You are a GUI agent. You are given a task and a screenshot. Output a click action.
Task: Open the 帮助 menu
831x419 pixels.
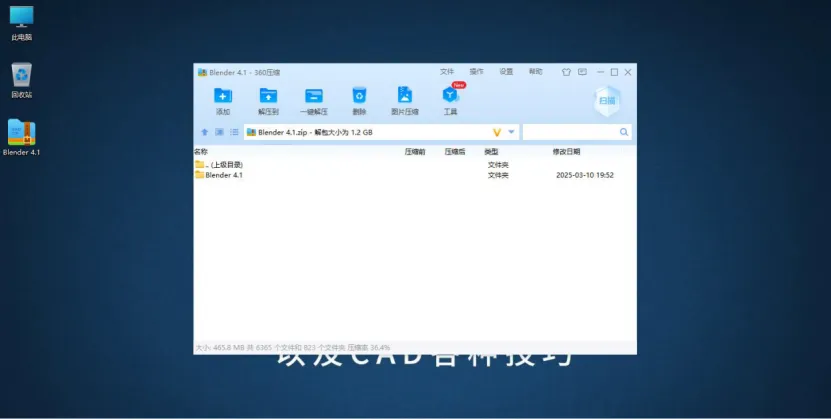[x=536, y=72]
